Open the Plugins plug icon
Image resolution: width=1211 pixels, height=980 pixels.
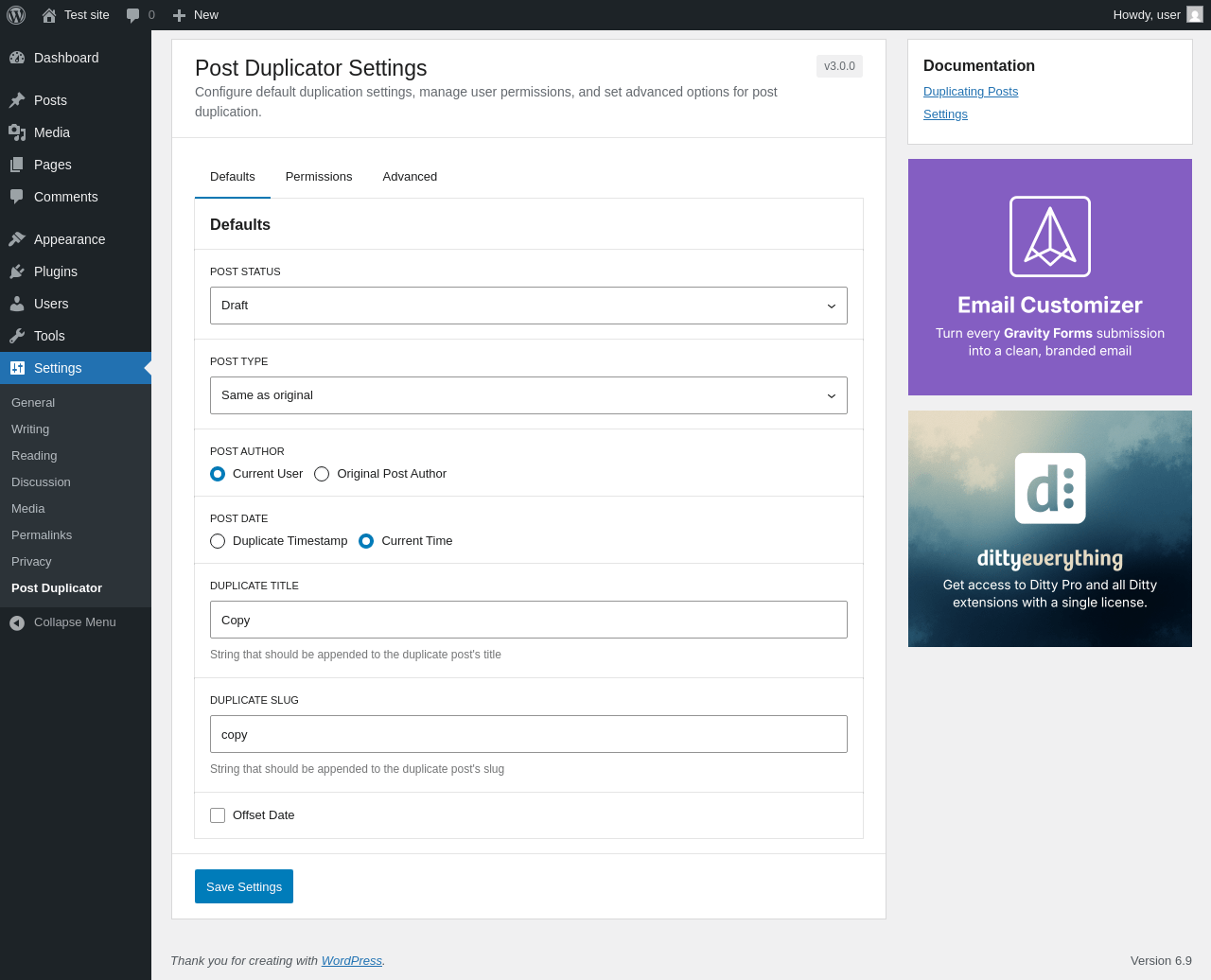tap(17, 271)
